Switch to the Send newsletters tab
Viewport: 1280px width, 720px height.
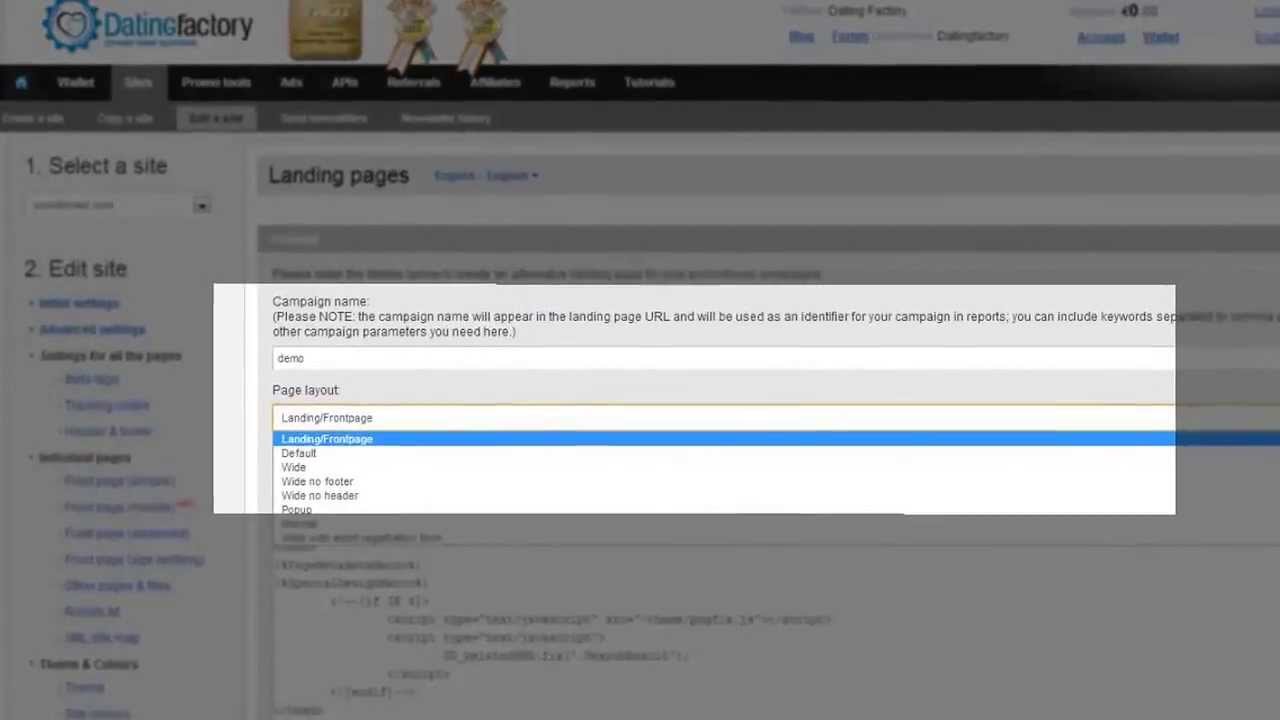coord(324,119)
